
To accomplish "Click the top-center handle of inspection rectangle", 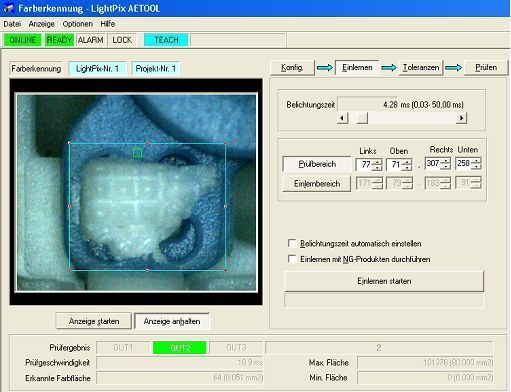I will pos(147,143).
